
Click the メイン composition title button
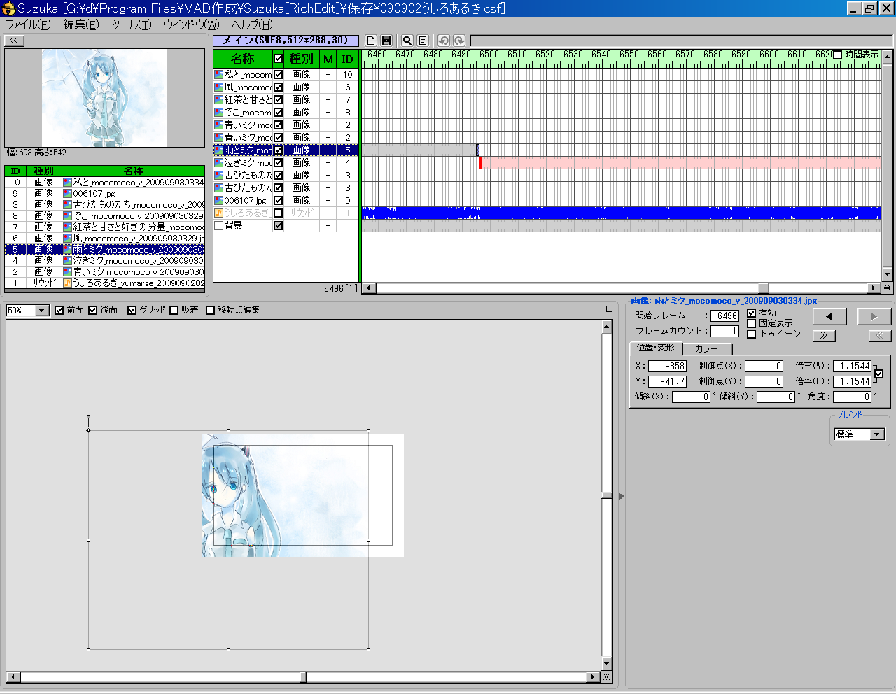point(286,41)
